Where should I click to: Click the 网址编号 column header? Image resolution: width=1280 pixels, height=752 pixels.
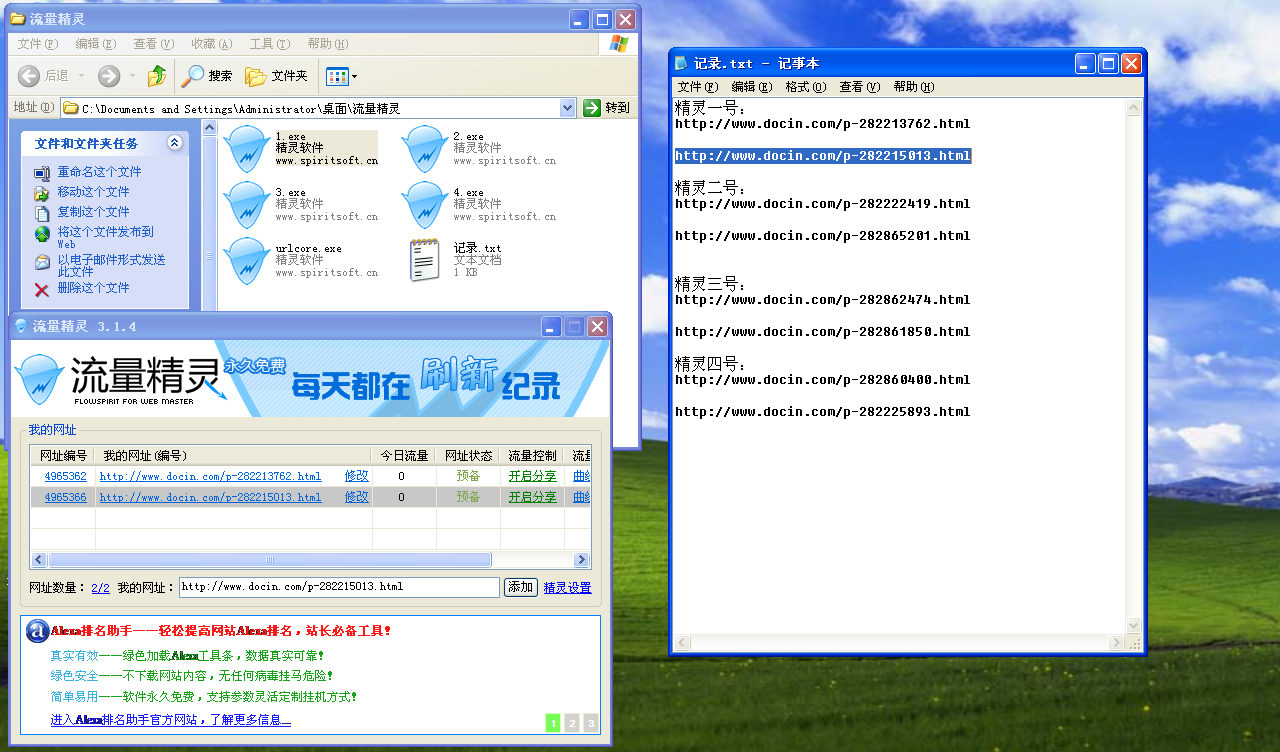pyautogui.click(x=63, y=455)
